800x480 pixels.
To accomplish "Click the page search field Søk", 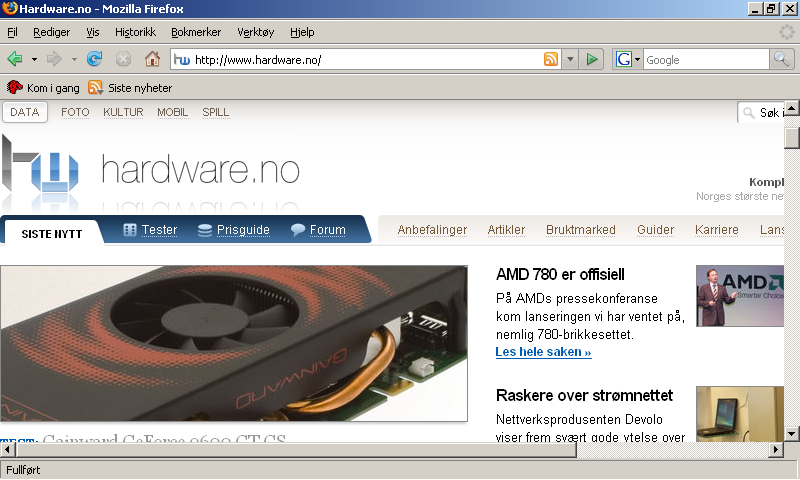I will [x=761, y=113].
